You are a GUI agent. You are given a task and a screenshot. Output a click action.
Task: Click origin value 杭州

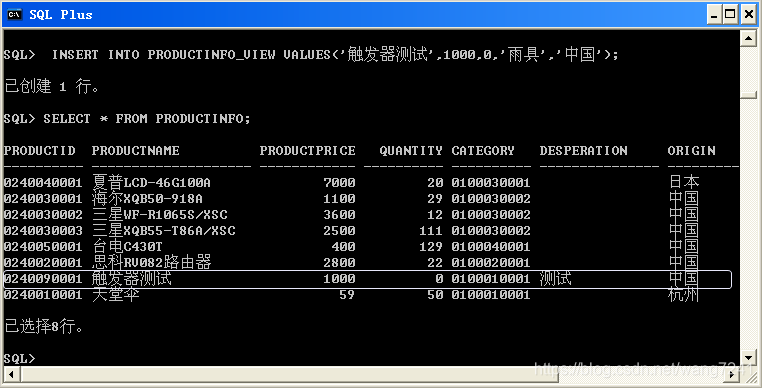pyautogui.click(x=684, y=295)
